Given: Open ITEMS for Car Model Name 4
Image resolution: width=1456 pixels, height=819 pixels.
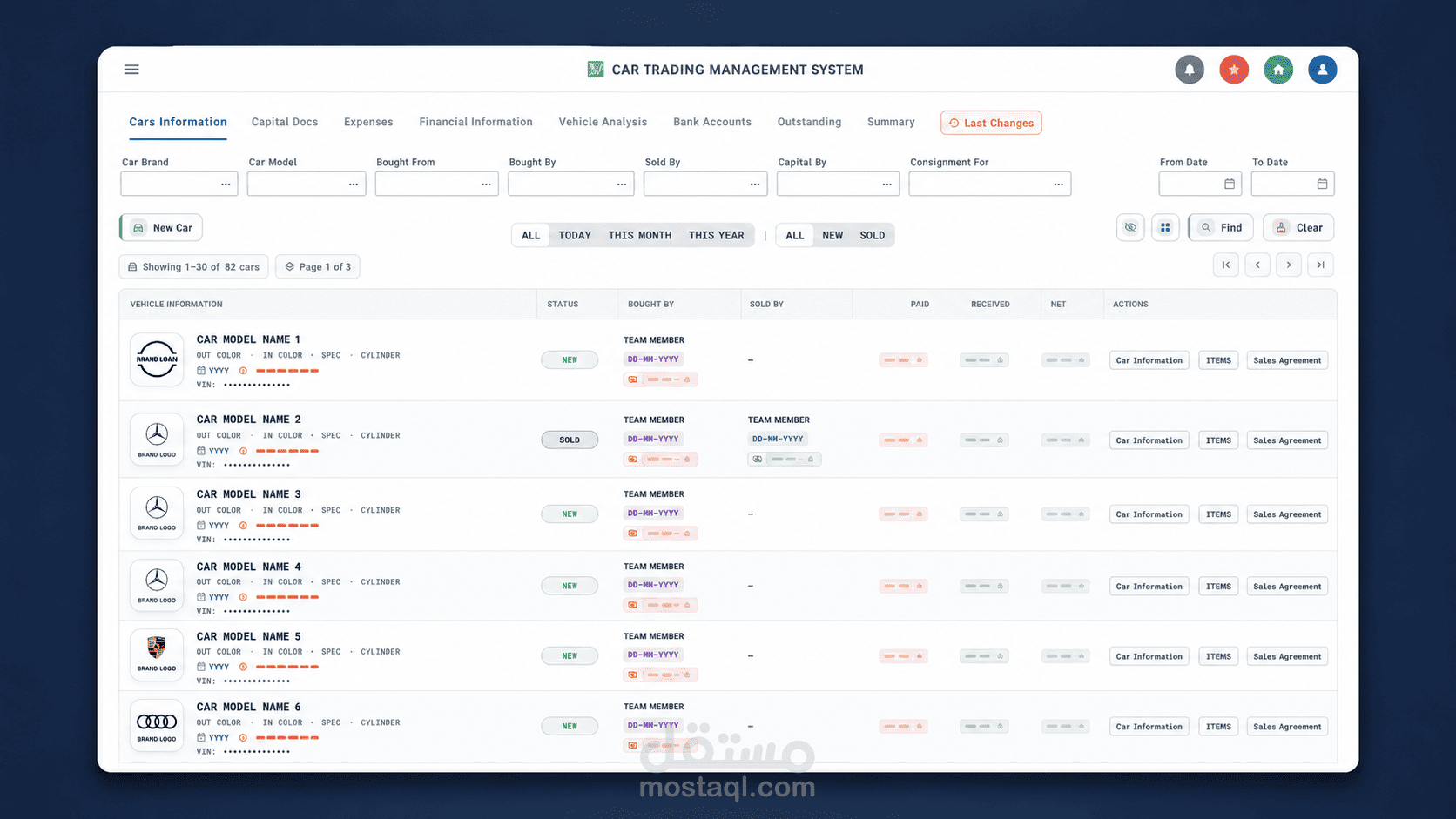Looking at the screenshot, I should tap(1218, 587).
